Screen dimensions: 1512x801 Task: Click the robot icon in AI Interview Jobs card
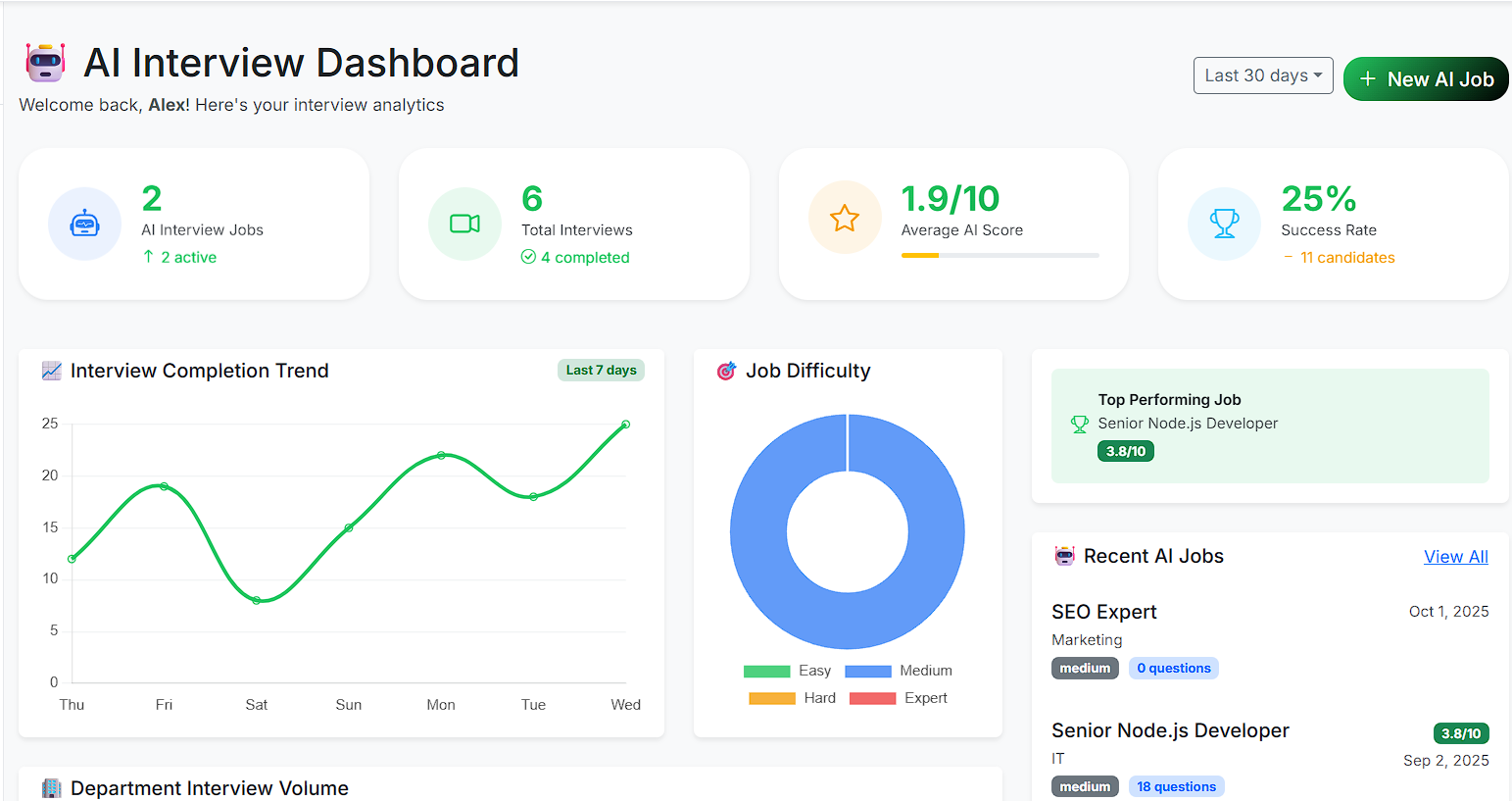pos(85,225)
